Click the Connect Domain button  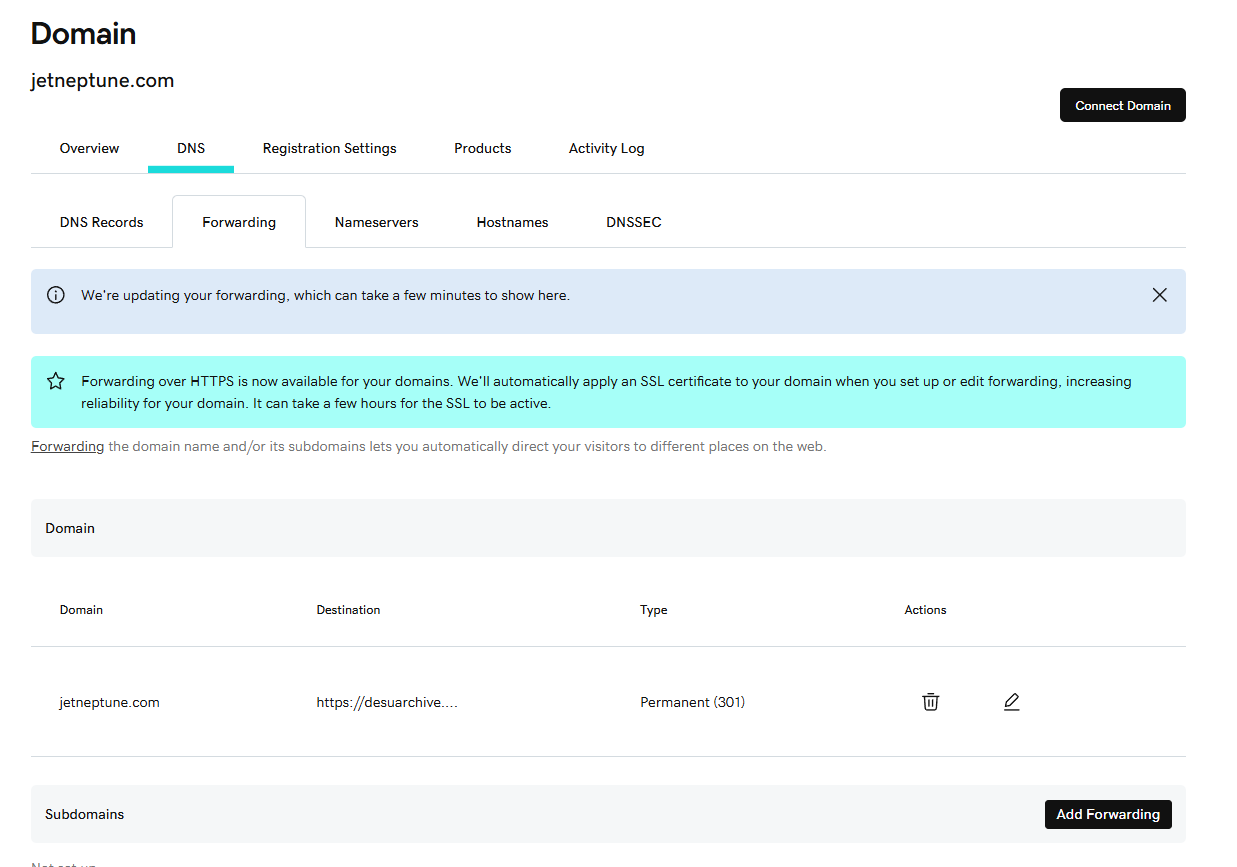point(1122,105)
